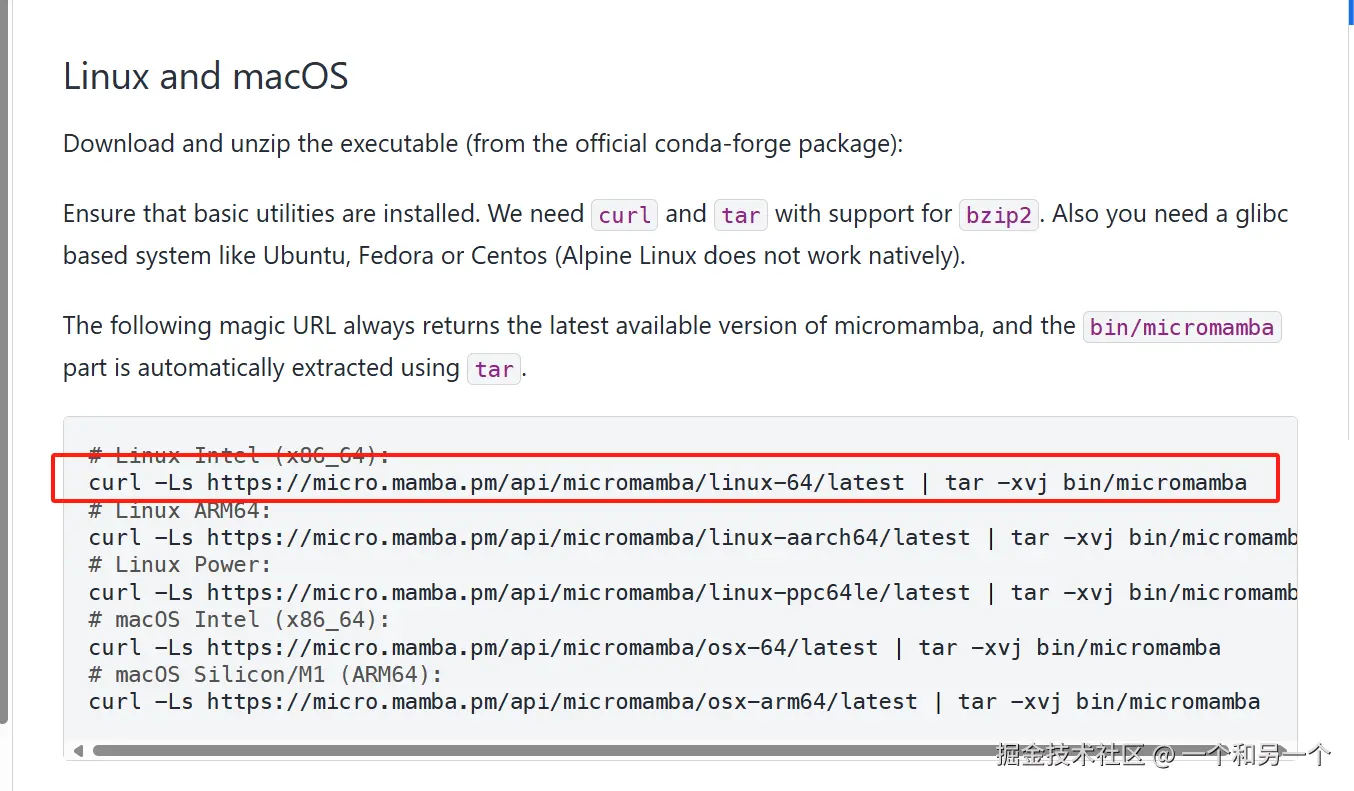Click the "# Linux Power:" comment line
Screen dimensions: 1354x791
coord(180,565)
